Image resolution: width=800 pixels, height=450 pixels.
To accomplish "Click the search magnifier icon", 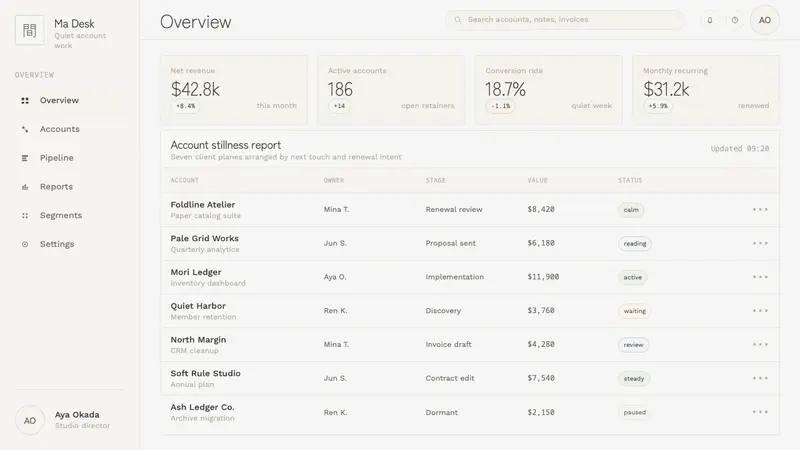I will tap(458, 20).
